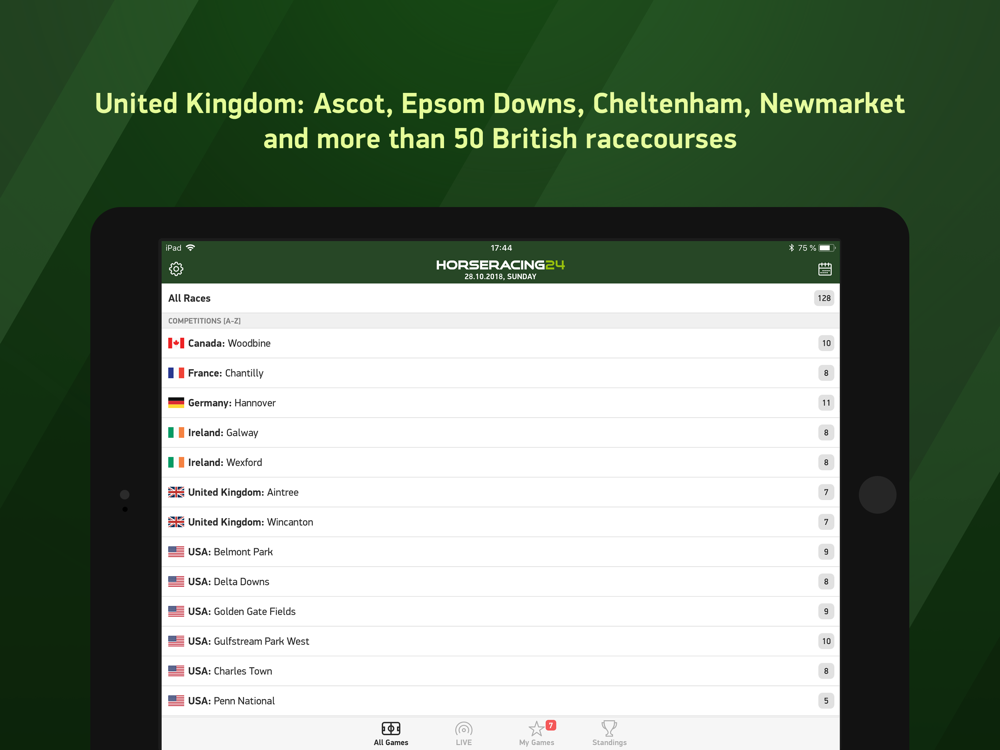Select Ireland: Galway competition
Image resolution: width=1000 pixels, height=750 pixels.
tap(501, 432)
